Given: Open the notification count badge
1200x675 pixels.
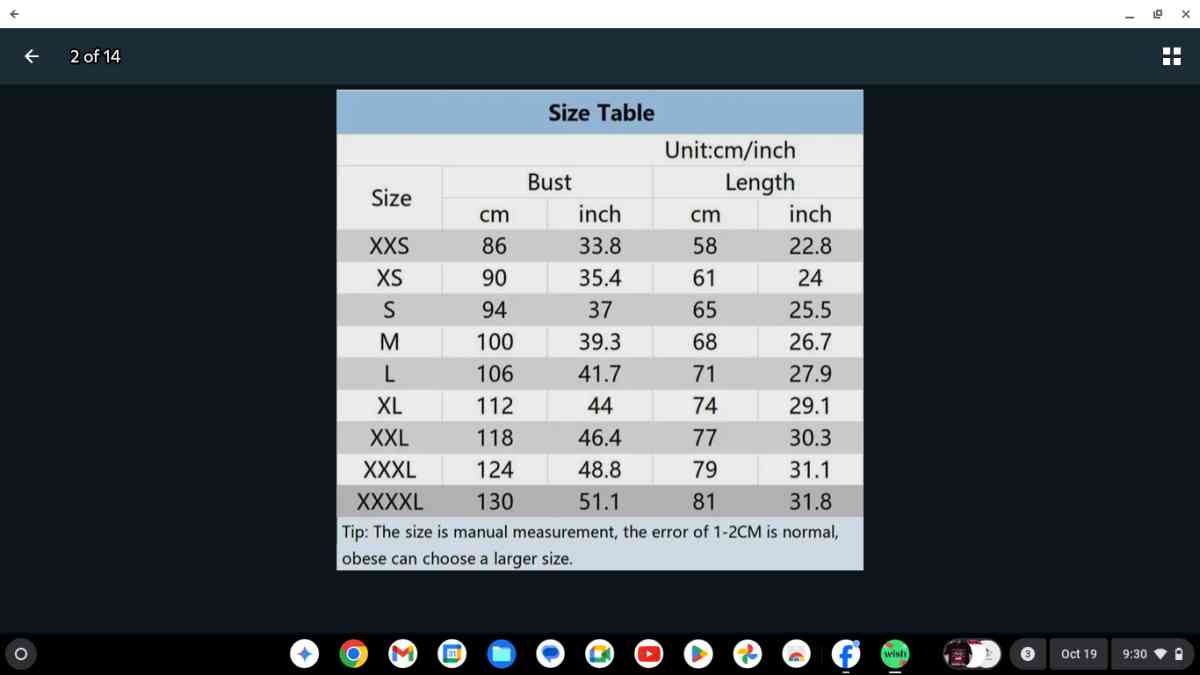Looking at the screenshot, I should (1027, 654).
